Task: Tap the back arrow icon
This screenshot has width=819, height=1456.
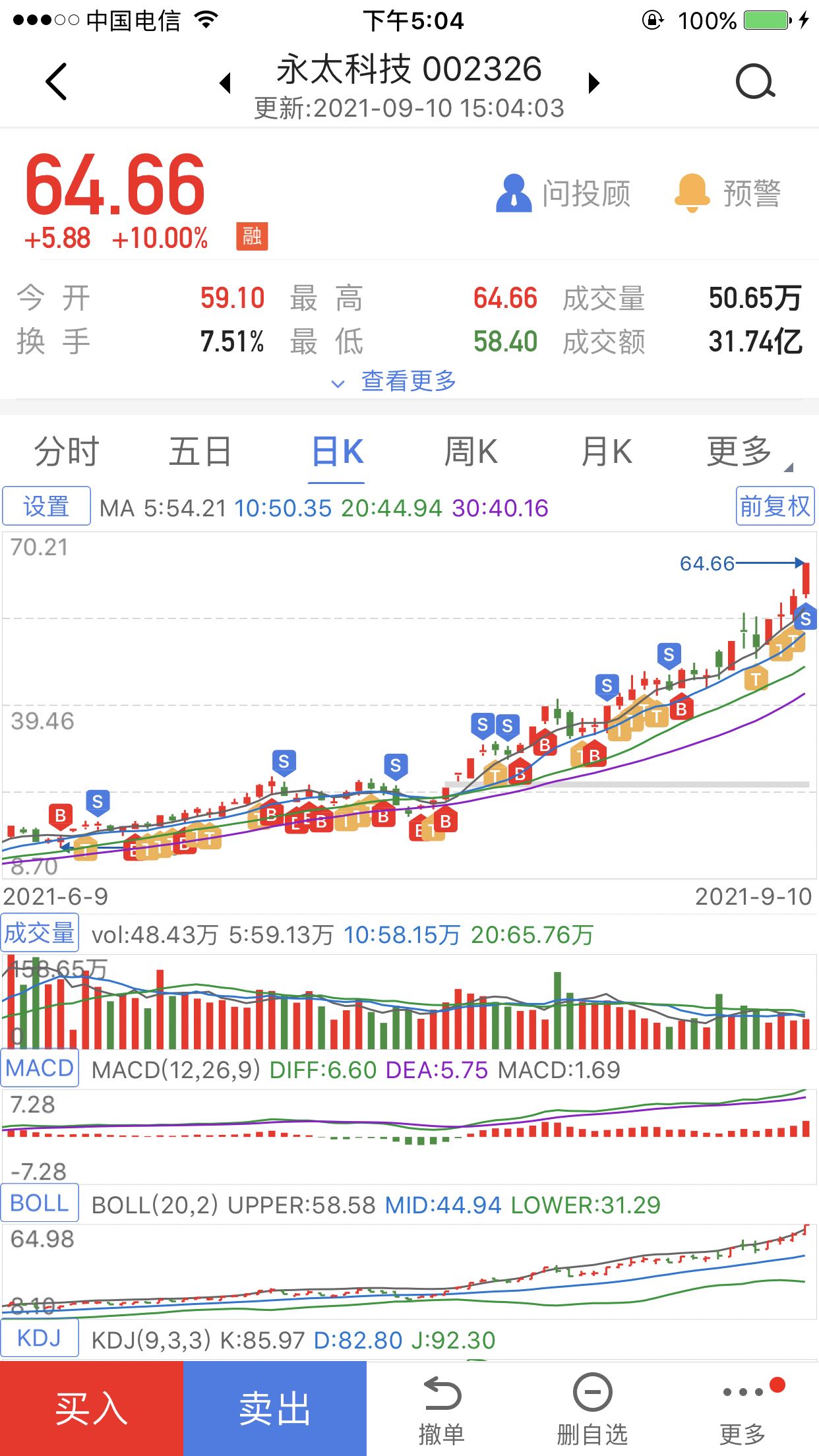Action: [57, 82]
